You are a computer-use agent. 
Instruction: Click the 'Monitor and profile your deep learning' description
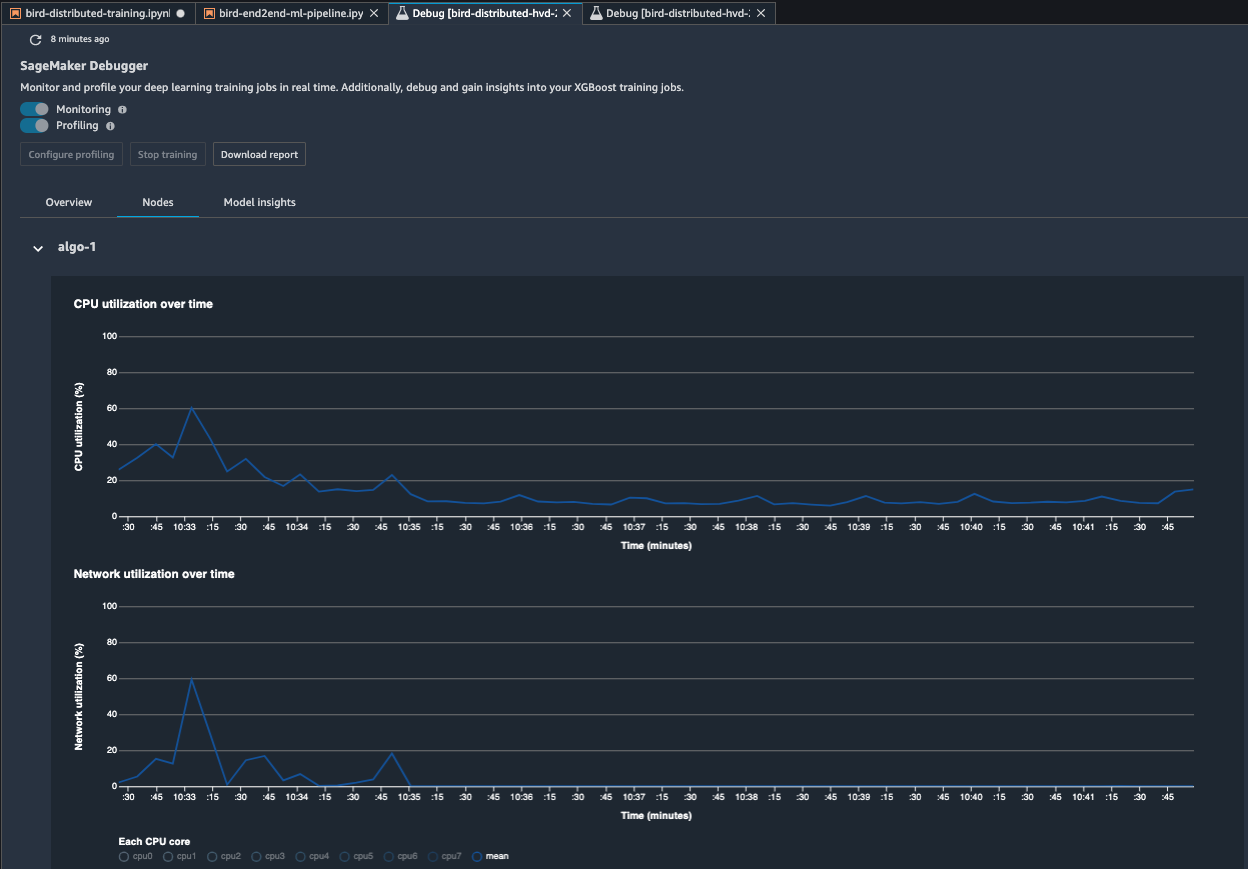pos(352,87)
